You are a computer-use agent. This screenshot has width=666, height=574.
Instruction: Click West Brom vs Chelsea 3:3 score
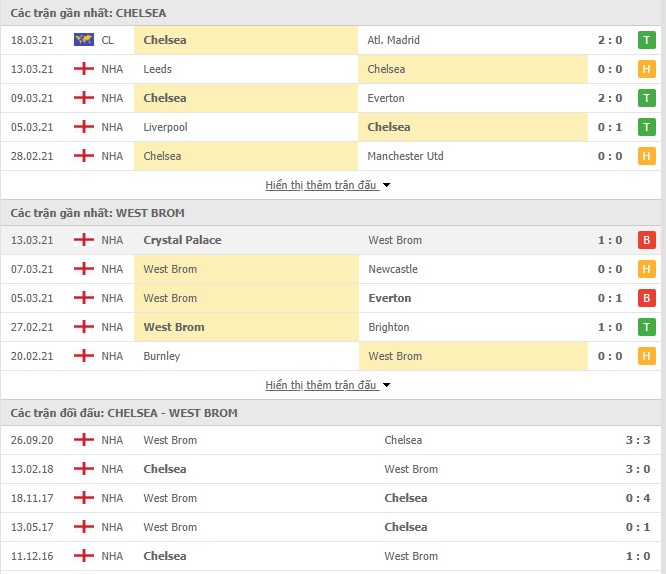pyautogui.click(x=638, y=440)
